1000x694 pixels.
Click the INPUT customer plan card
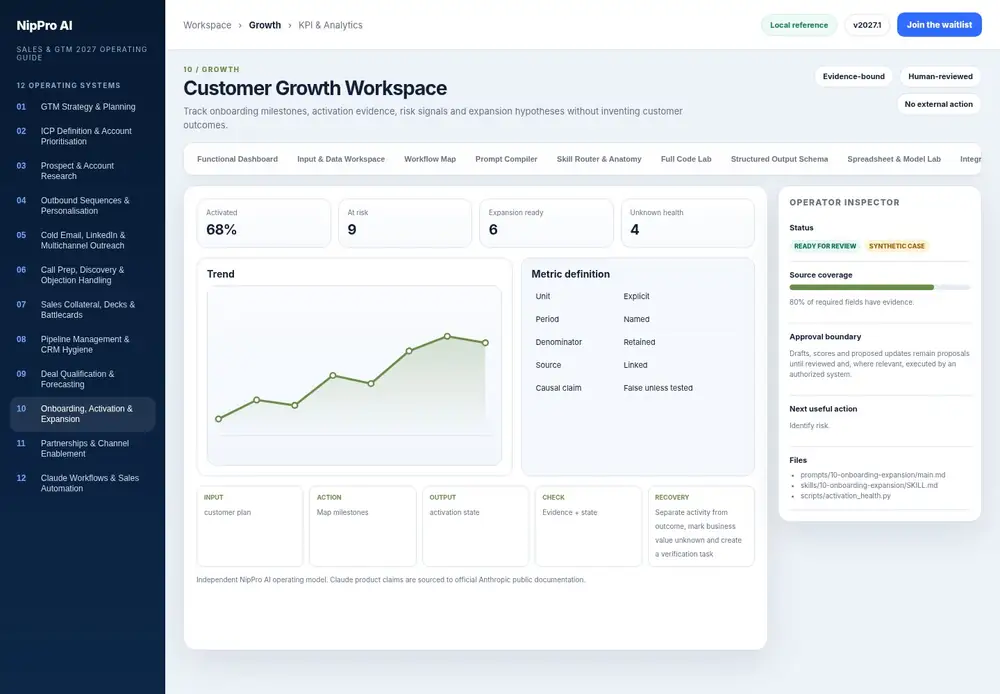tap(250, 526)
